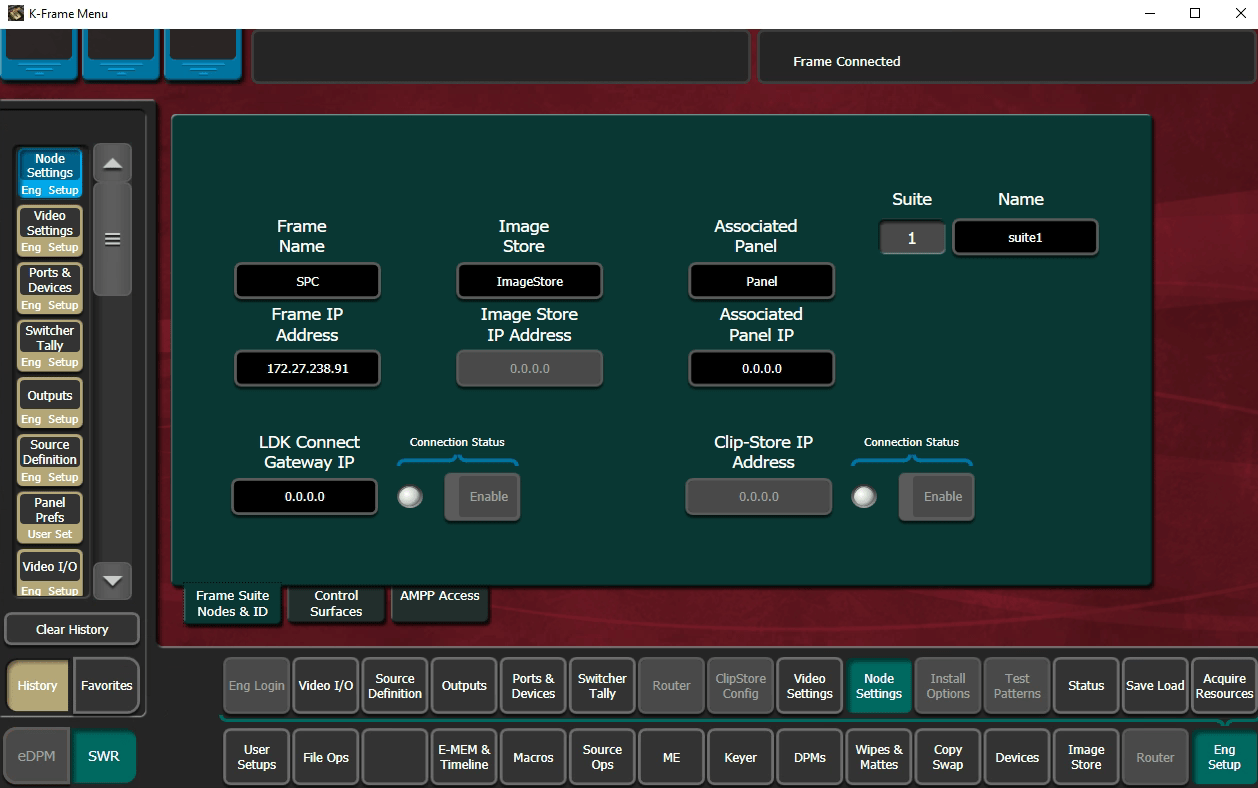Open the Save Load menu
The image size is (1258, 788).
click(1155, 685)
